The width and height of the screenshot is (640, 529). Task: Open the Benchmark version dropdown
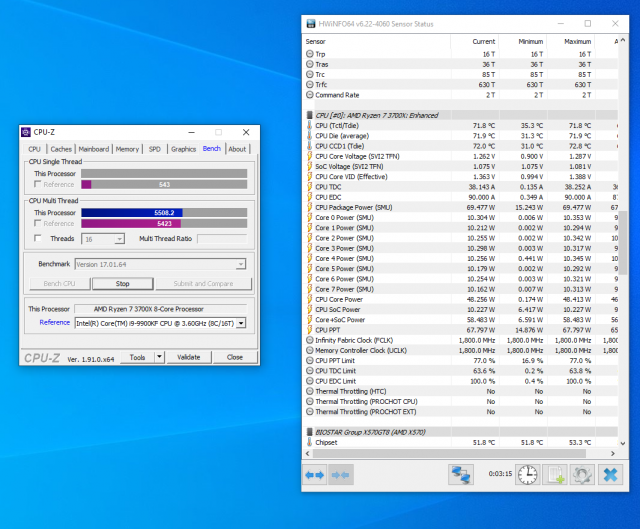coord(240,264)
